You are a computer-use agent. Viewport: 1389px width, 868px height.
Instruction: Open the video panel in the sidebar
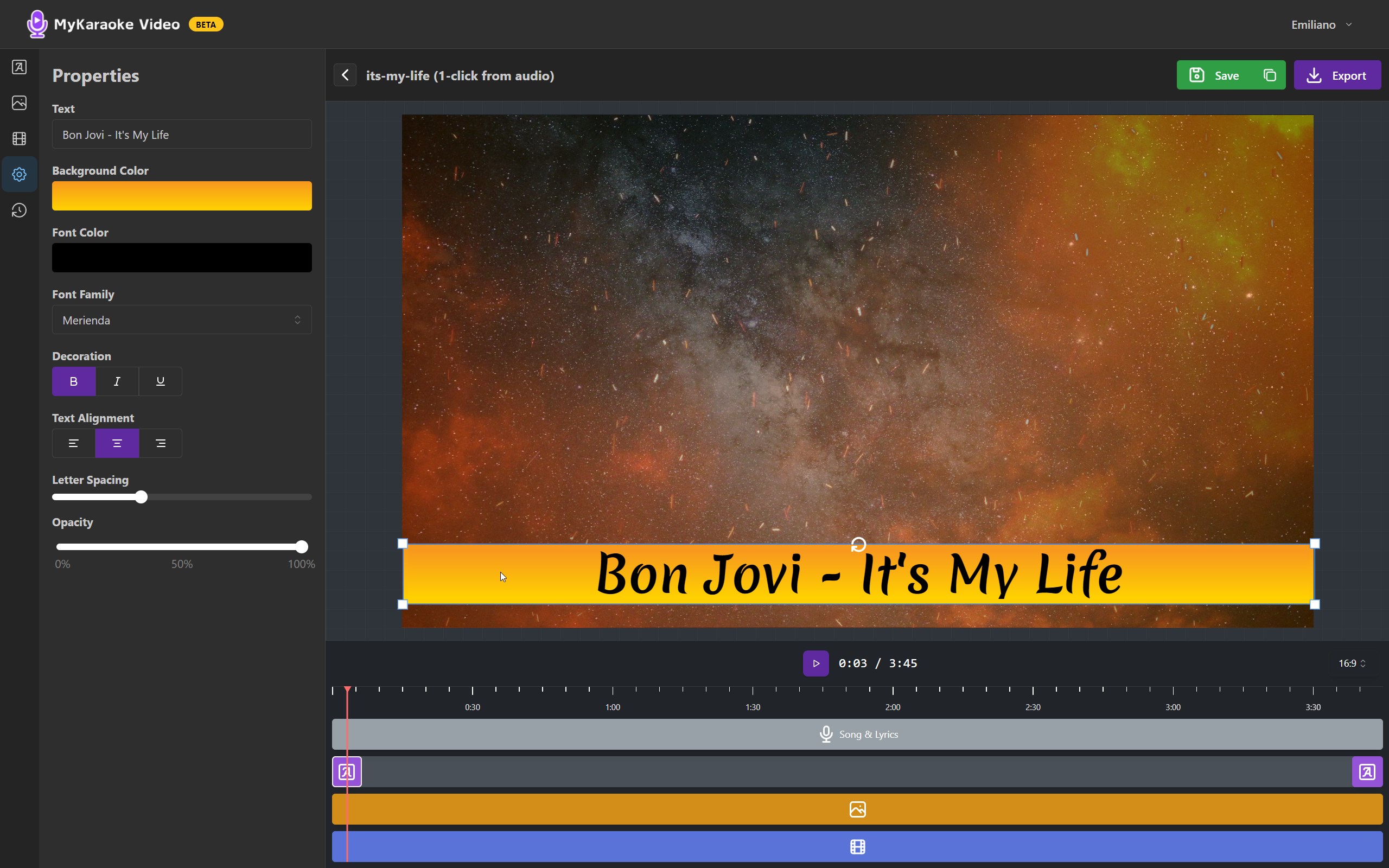(x=19, y=138)
